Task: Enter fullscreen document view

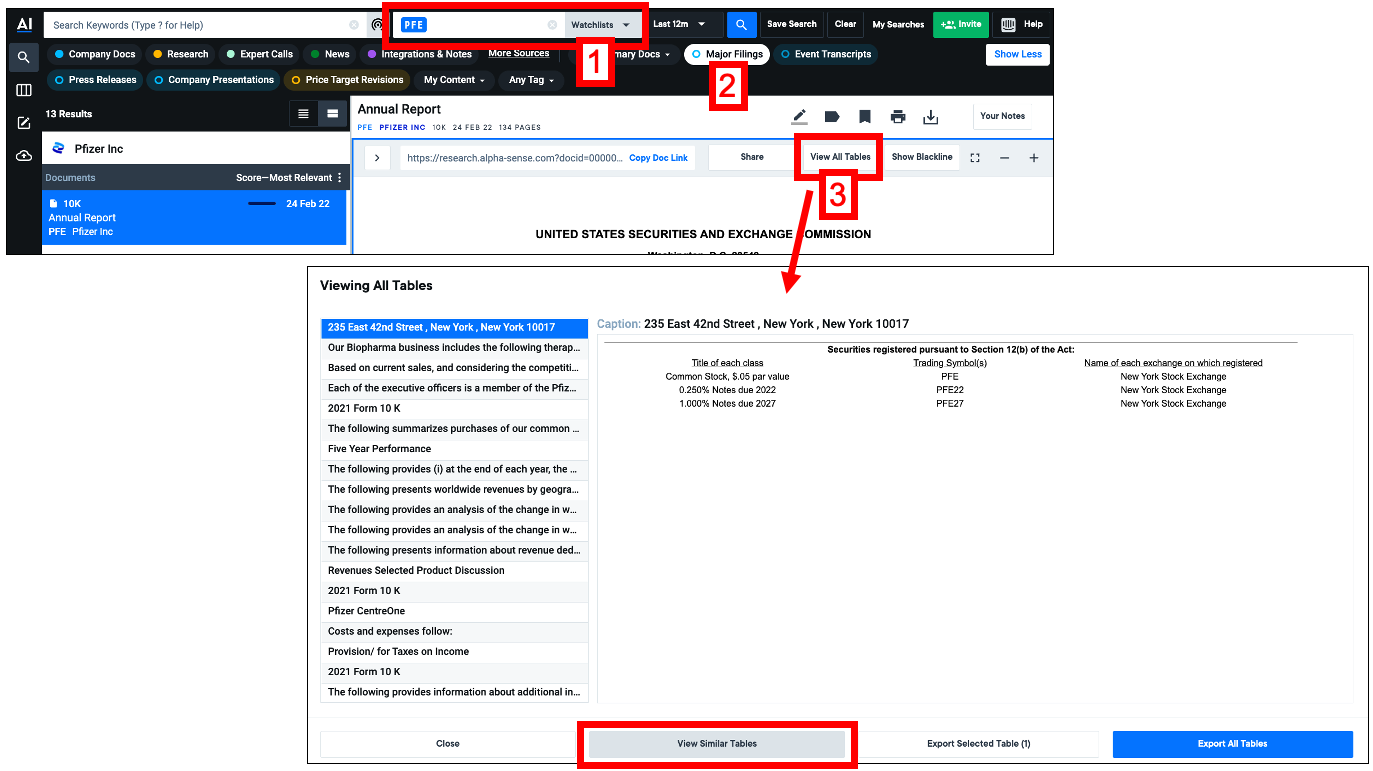Action: pyautogui.click(x=975, y=158)
